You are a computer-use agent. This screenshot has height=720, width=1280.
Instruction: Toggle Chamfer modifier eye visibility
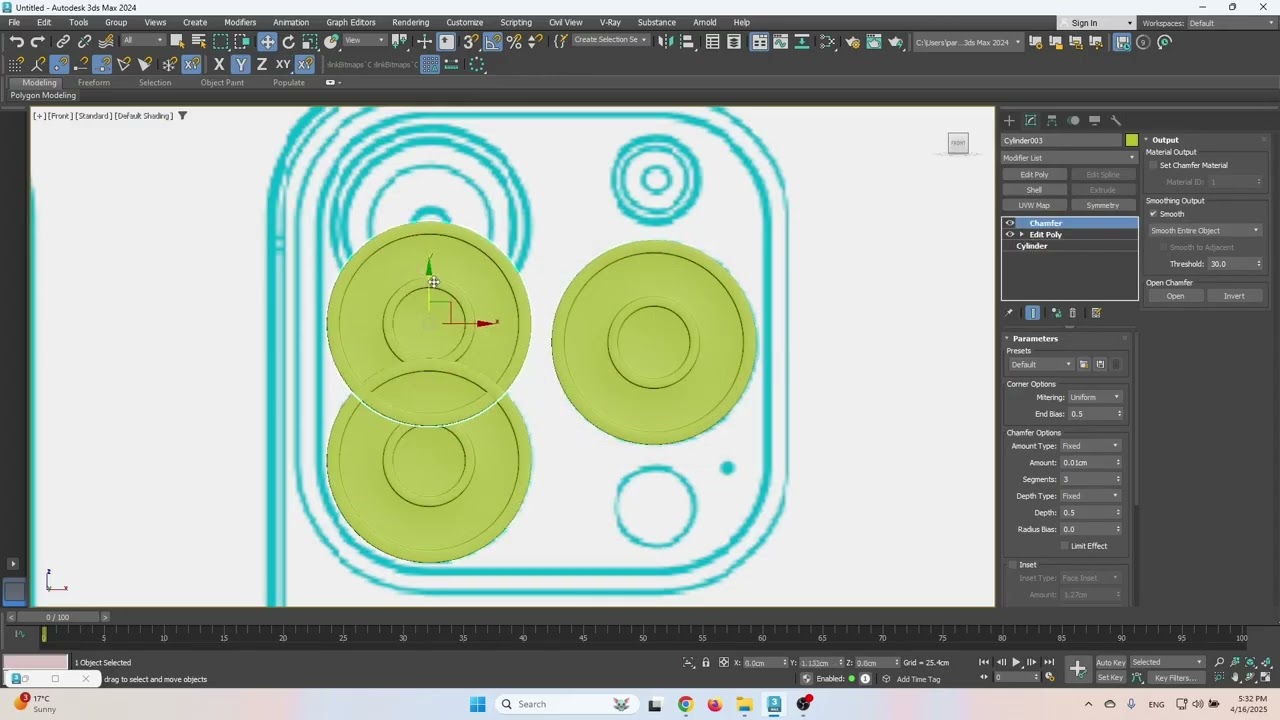click(1010, 223)
